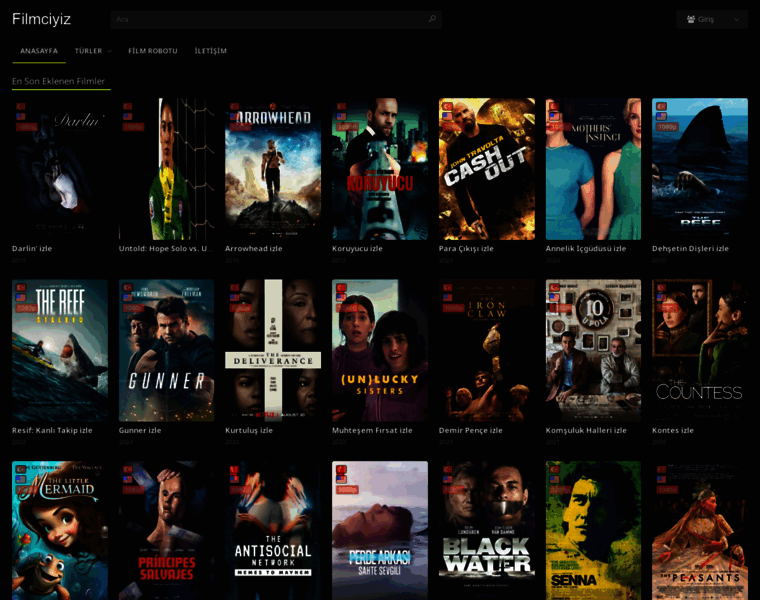
Task: Open The Deliverance movie poster
Action: (x=273, y=350)
